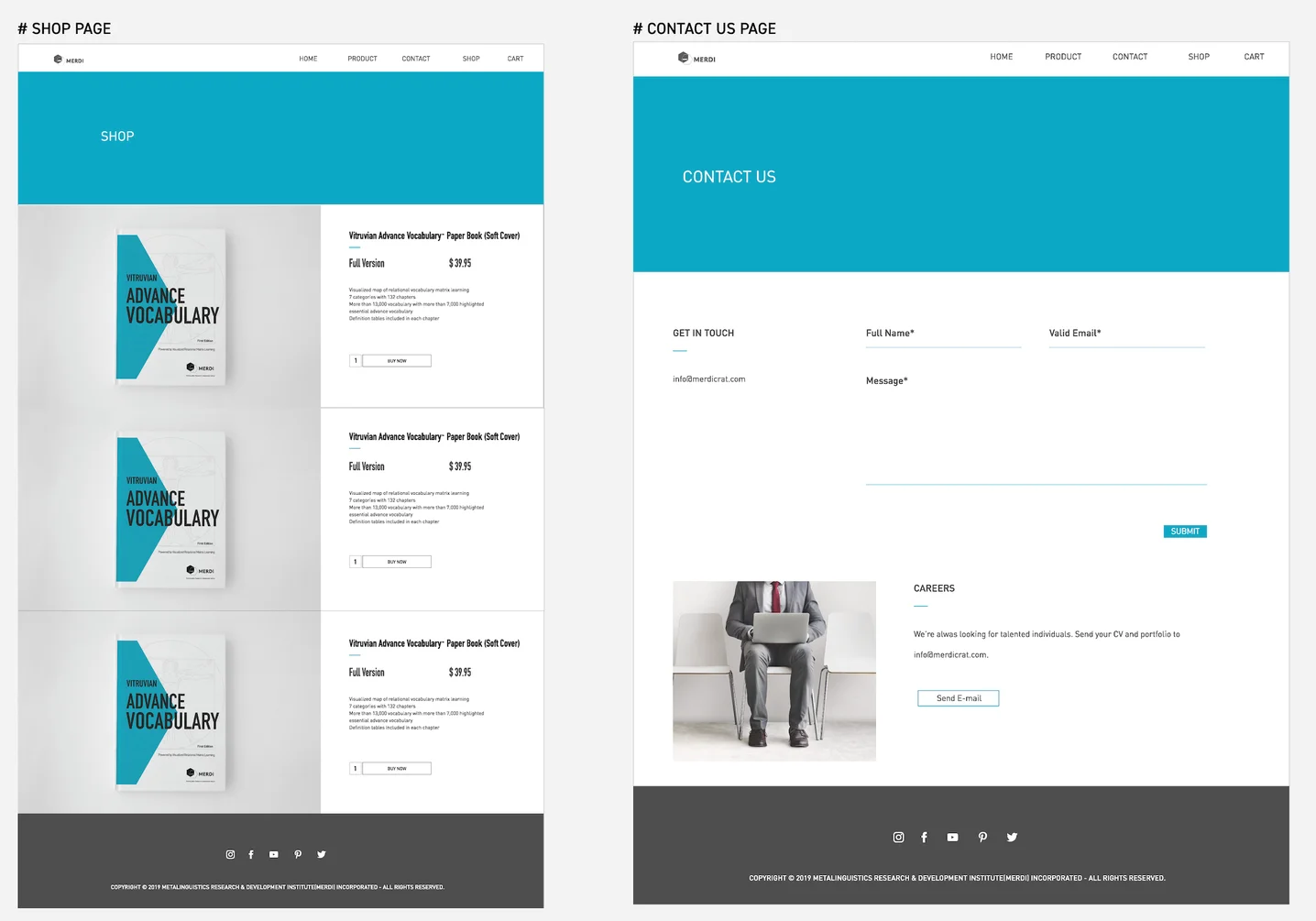1316x921 pixels.
Task: Open YouTube icon in Contact Us page footer
Action: point(952,837)
